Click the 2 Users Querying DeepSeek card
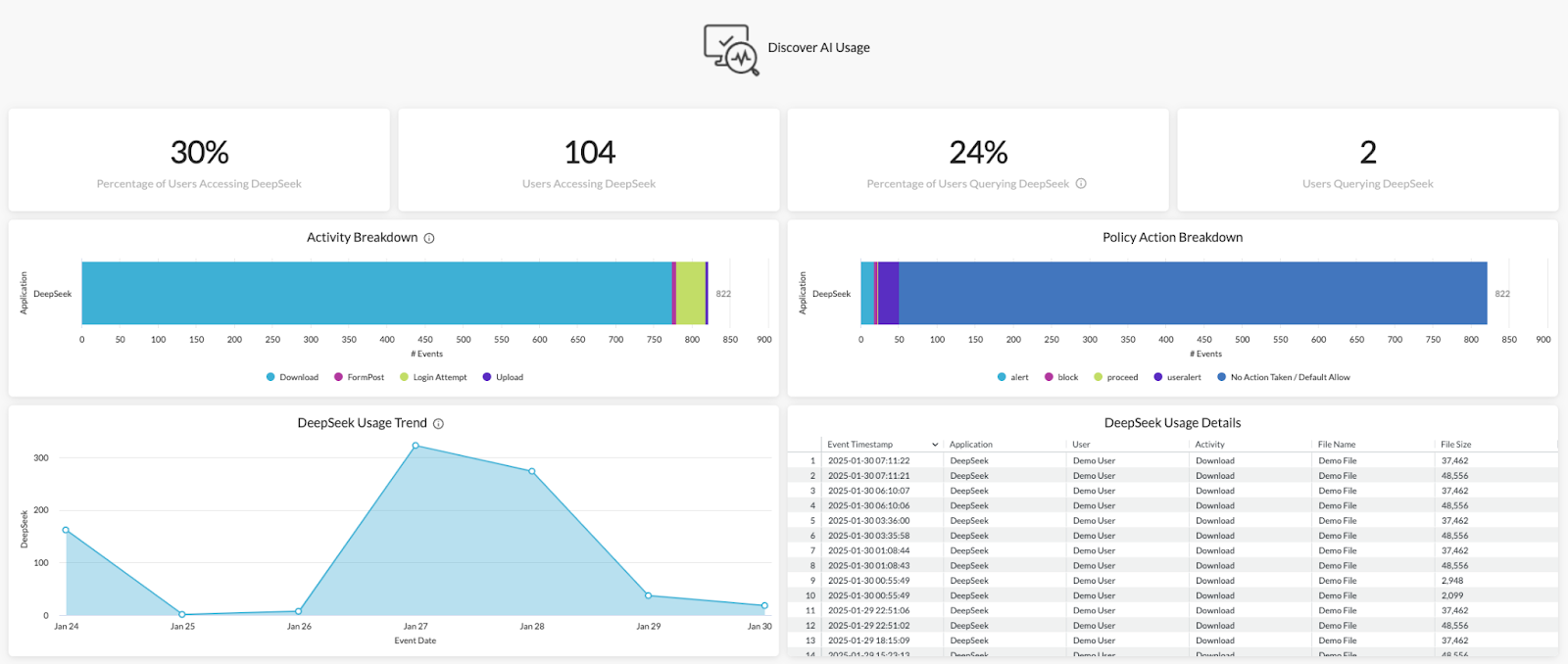This screenshot has height=664, width=1568. click(x=1368, y=160)
